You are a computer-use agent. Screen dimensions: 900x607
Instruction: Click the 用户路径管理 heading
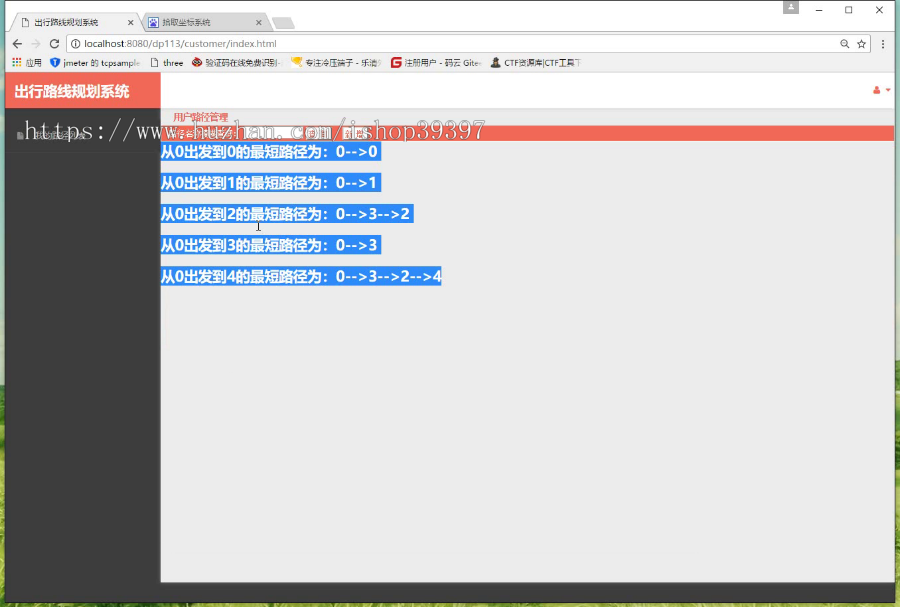(201, 117)
